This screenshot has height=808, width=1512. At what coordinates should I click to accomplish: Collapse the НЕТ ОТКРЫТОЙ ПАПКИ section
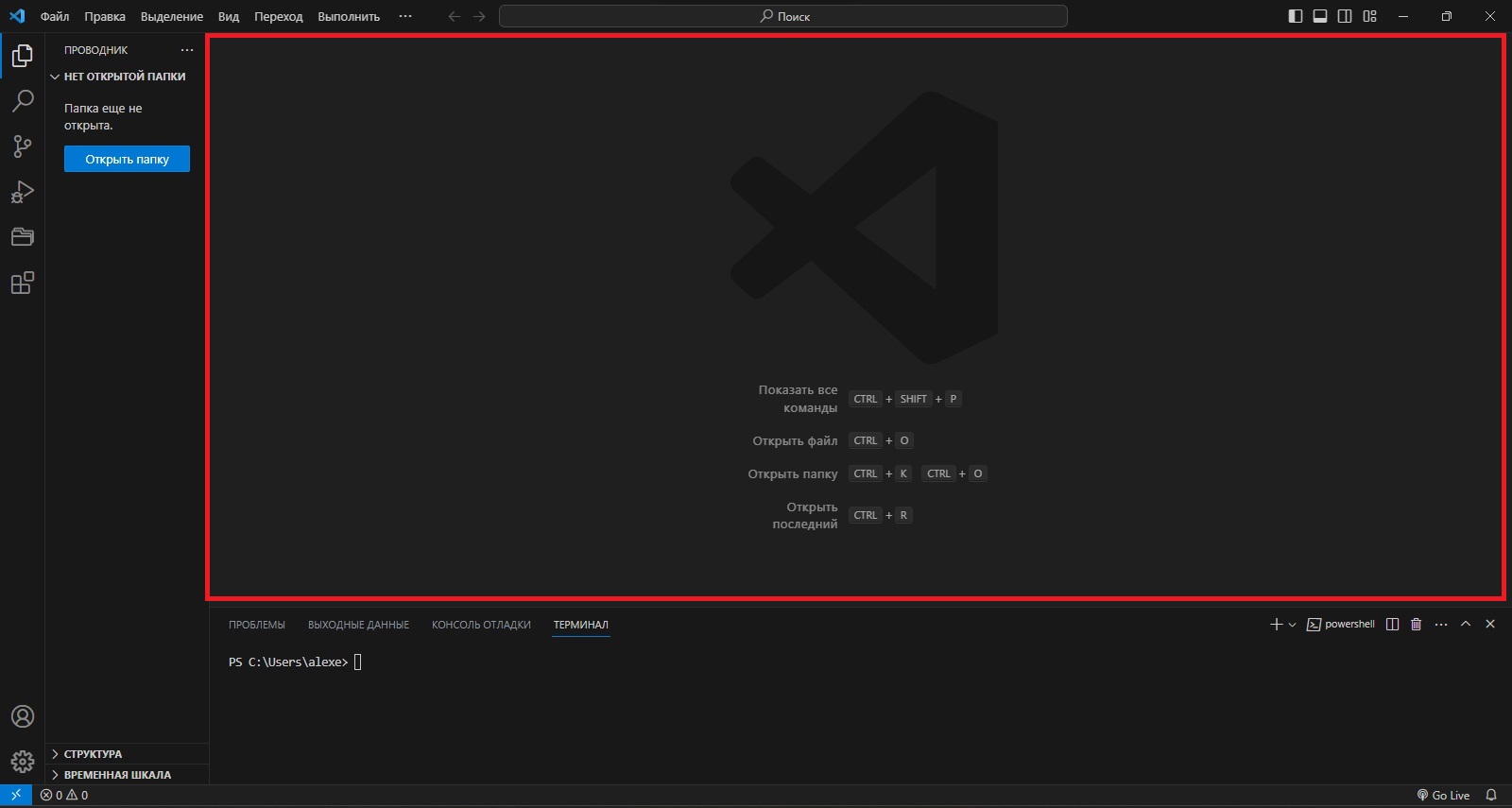coord(127,77)
